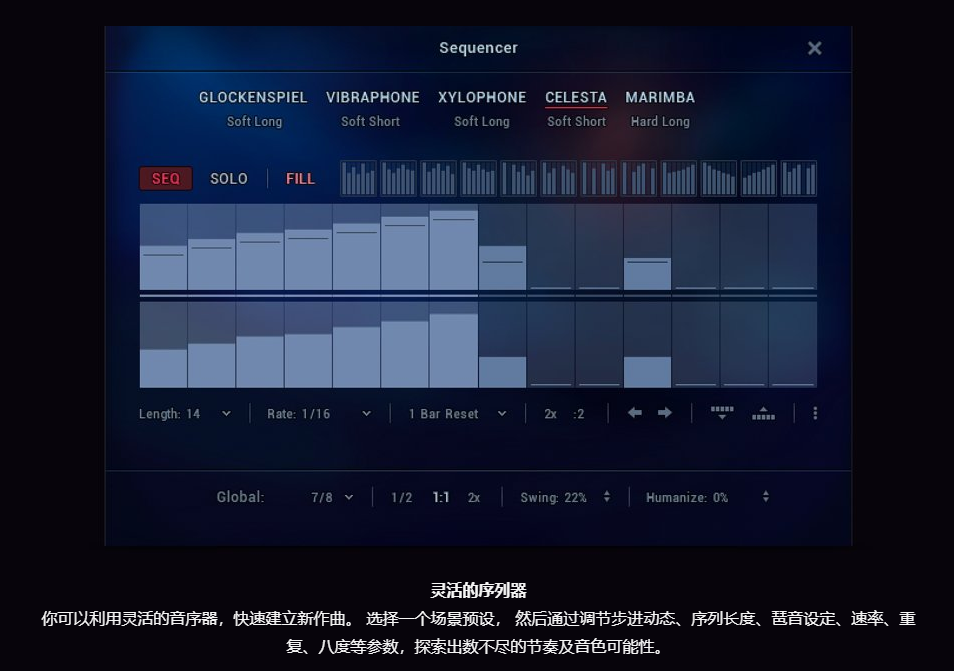
Task: Open the 1 Bar Reset dropdown
Action: pyautogui.click(x=458, y=414)
